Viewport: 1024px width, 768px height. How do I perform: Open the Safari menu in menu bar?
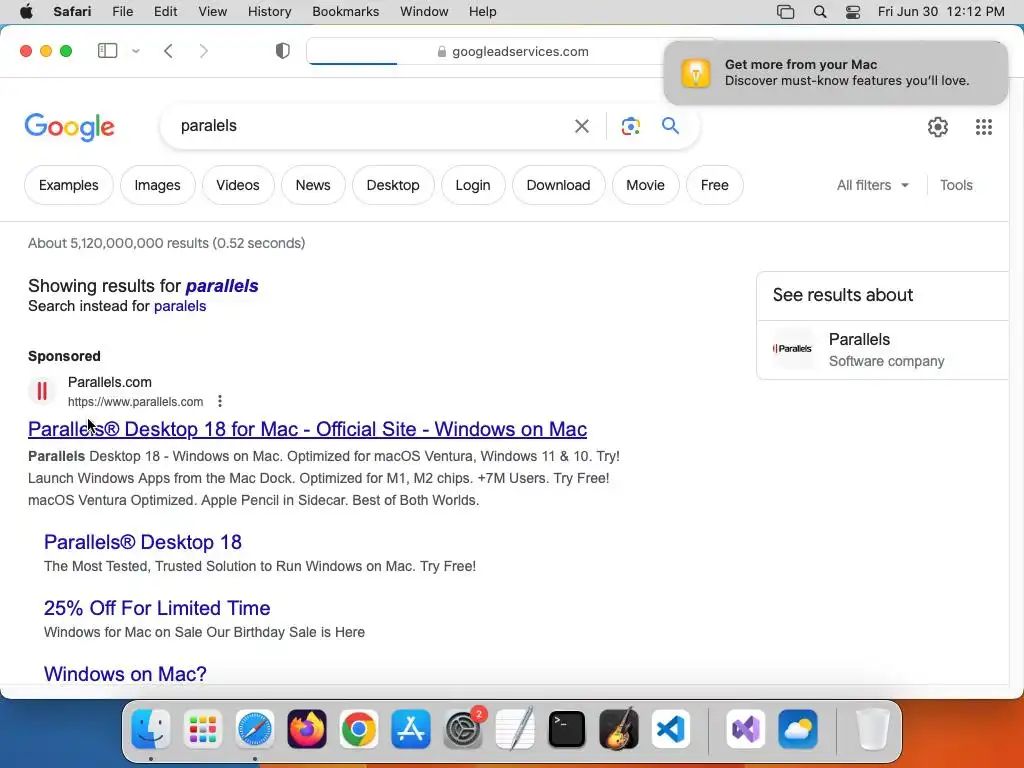72,11
